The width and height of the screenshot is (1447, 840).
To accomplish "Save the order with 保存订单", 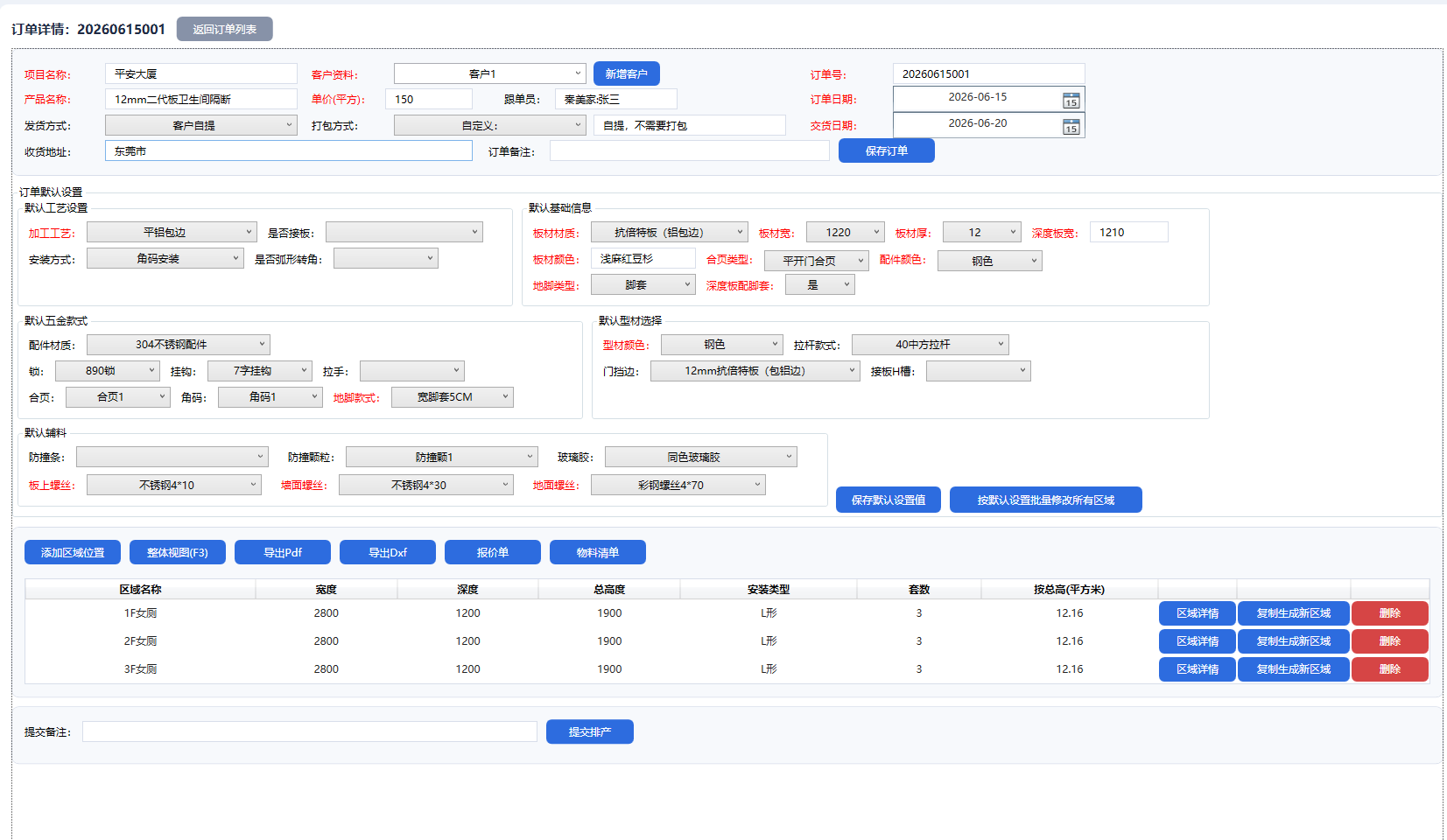I will 887,150.
